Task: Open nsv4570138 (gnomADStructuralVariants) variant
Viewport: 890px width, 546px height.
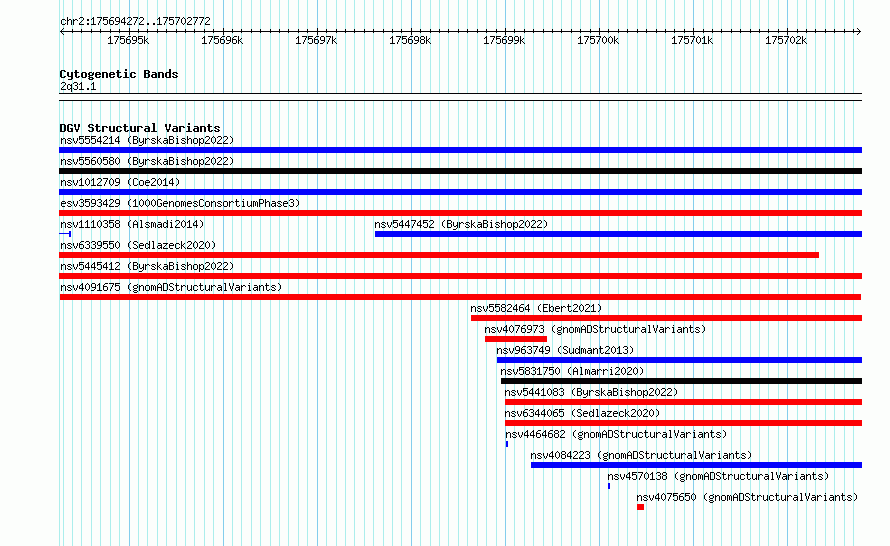Action: (718, 476)
